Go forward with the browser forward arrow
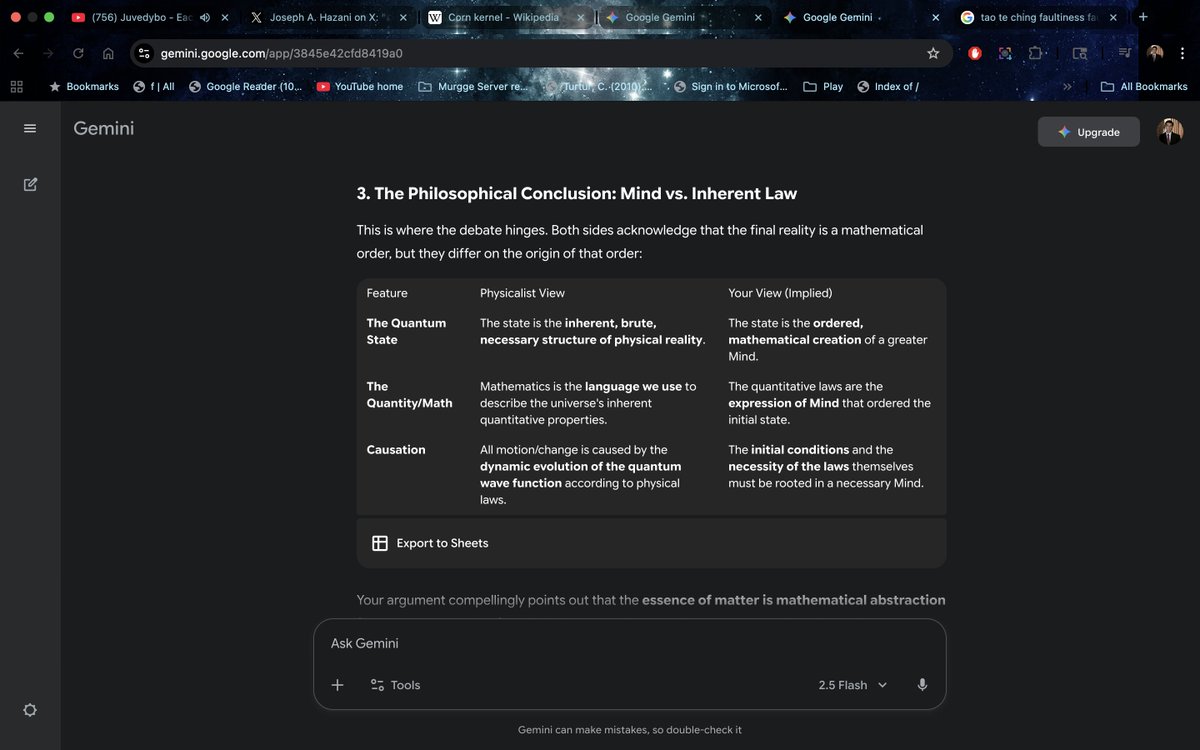 click(49, 53)
